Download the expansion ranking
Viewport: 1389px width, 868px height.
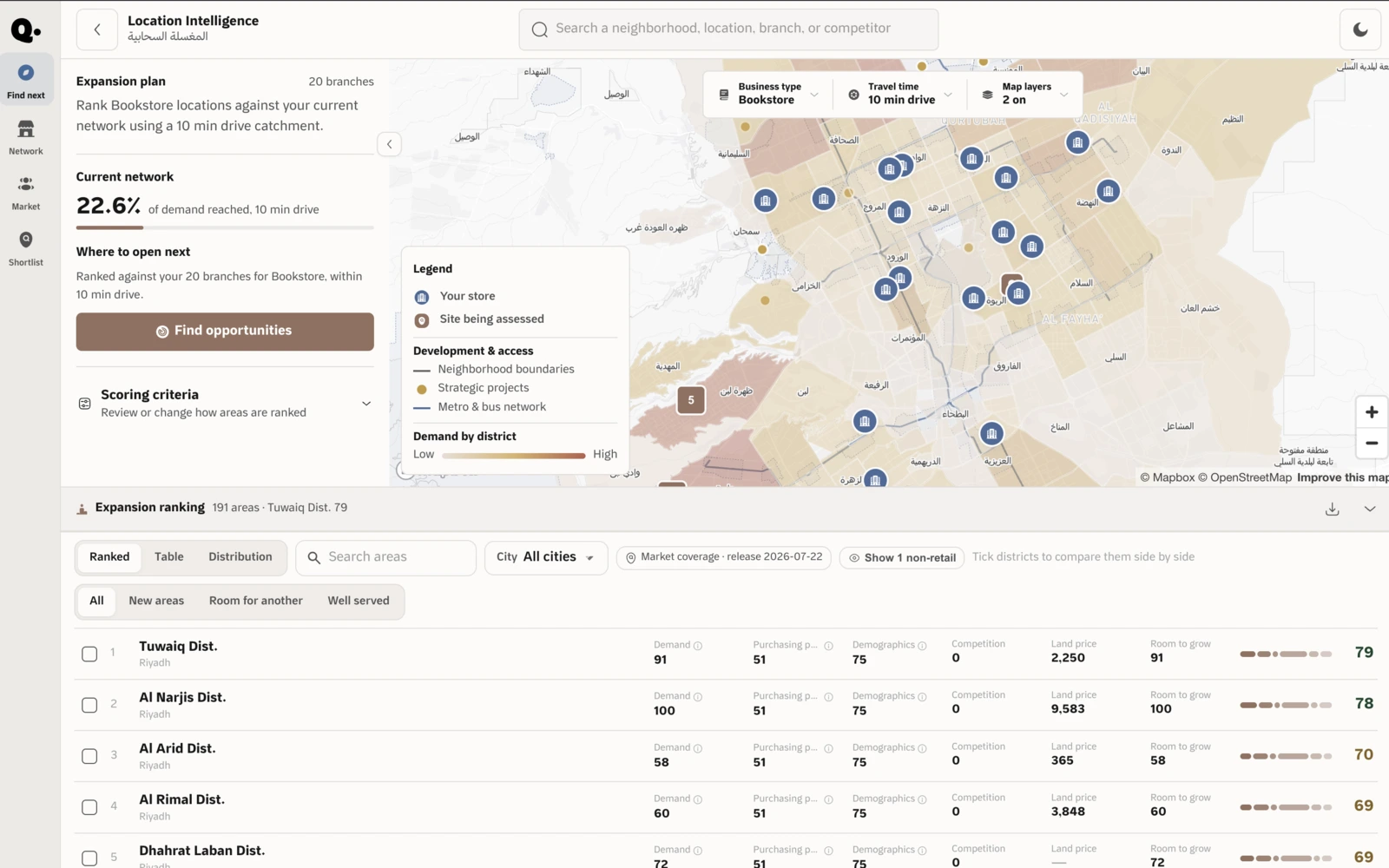coord(1333,509)
